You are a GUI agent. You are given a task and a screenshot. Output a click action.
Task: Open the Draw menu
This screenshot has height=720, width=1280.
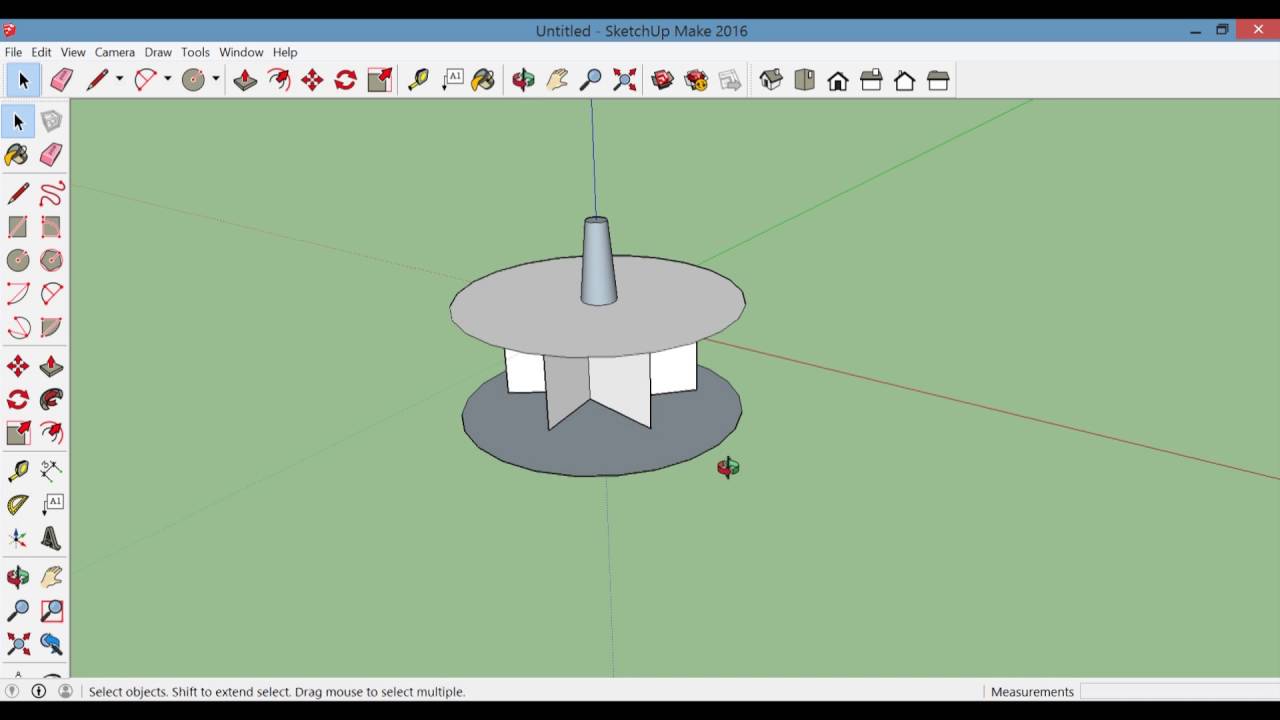(158, 52)
